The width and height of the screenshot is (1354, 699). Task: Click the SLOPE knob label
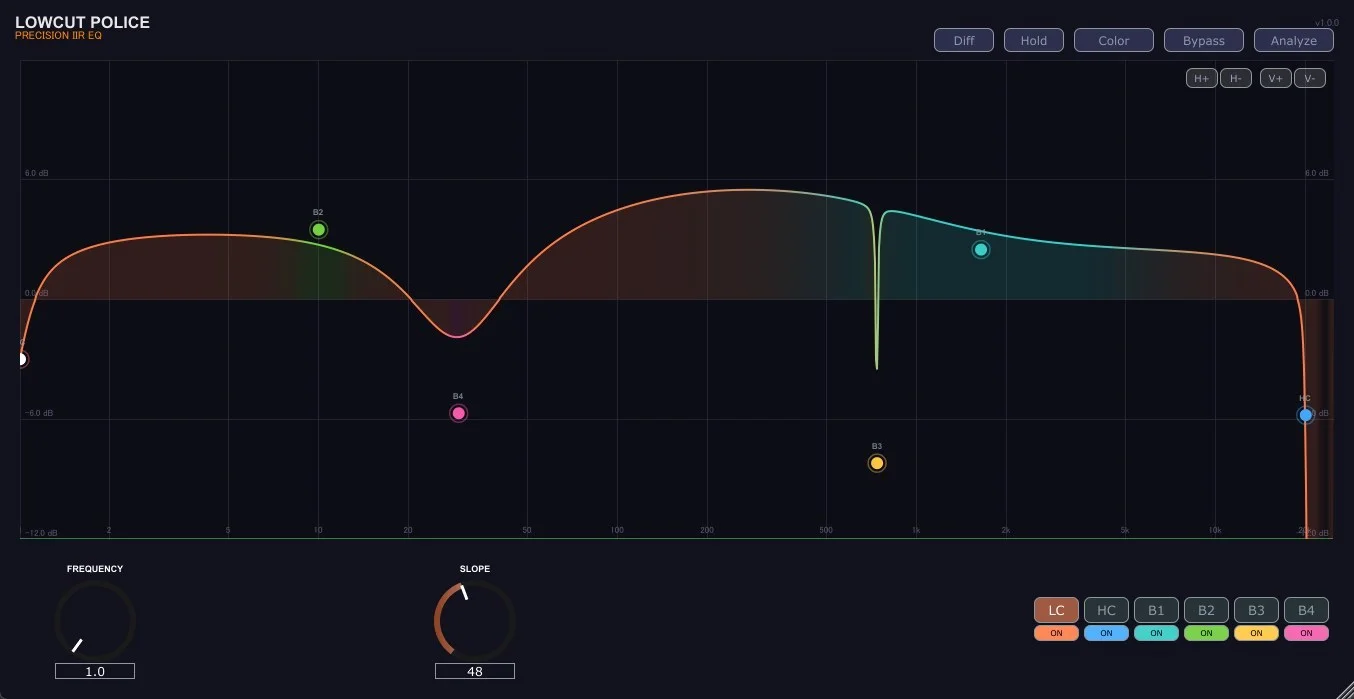[x=475, y=569]
